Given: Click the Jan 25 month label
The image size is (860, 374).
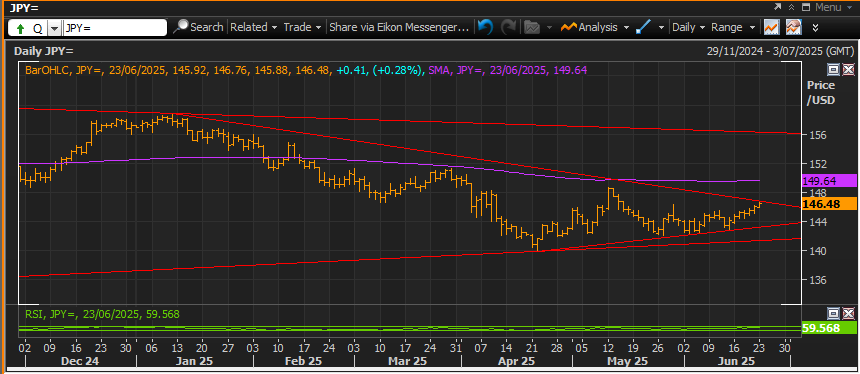Looking at the screenshot, I should point(194,361).
